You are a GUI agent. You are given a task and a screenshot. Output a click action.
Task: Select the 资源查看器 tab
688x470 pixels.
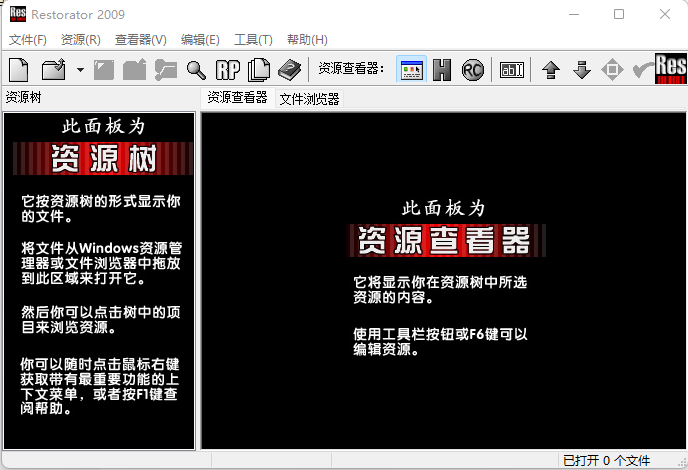[x=237, y=97]
